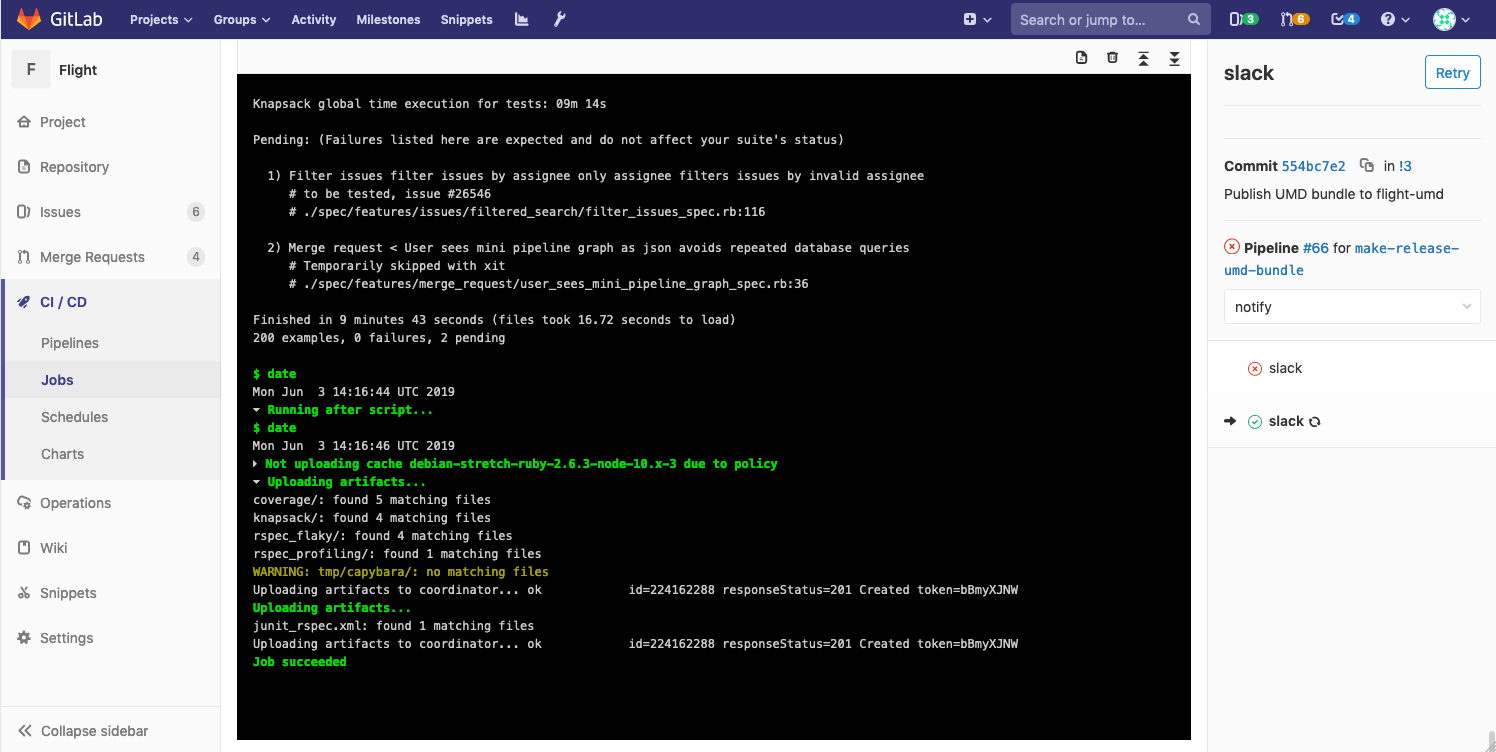Collapse the Uploading artifacts log section
1496x752 pixels.
[x=257, y=482]
